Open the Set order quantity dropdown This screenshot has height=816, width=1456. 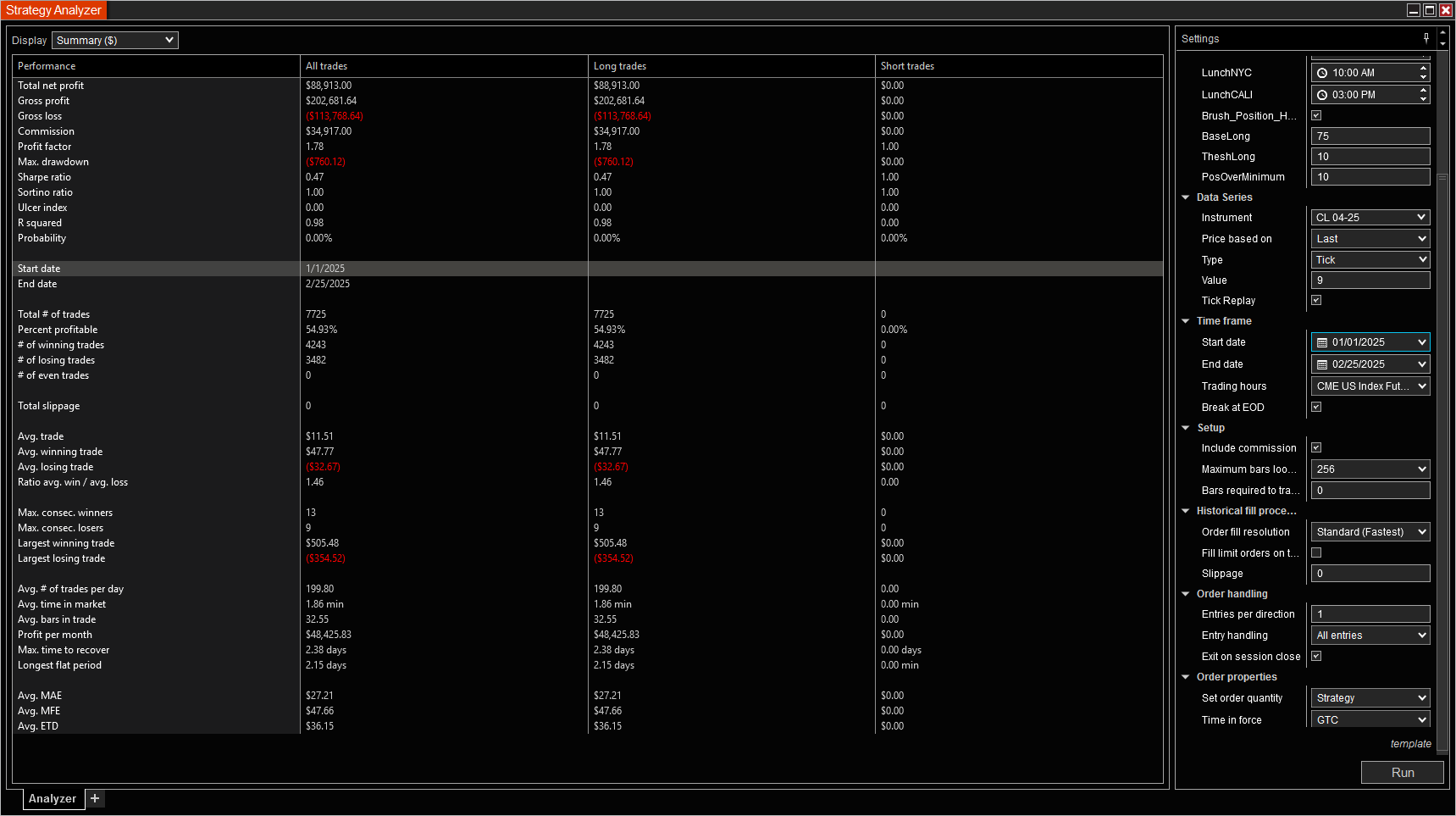(x=1370, y=698)
